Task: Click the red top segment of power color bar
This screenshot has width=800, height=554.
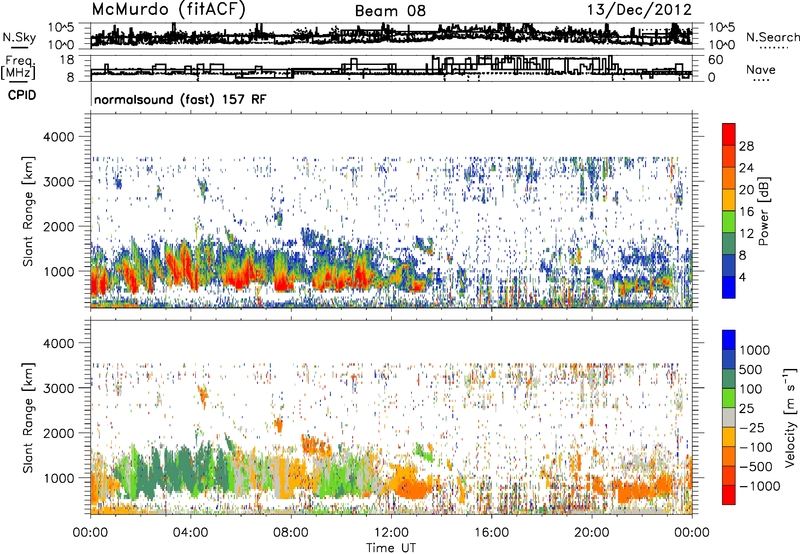Action: pyautogui.click(x=729, y=134)
